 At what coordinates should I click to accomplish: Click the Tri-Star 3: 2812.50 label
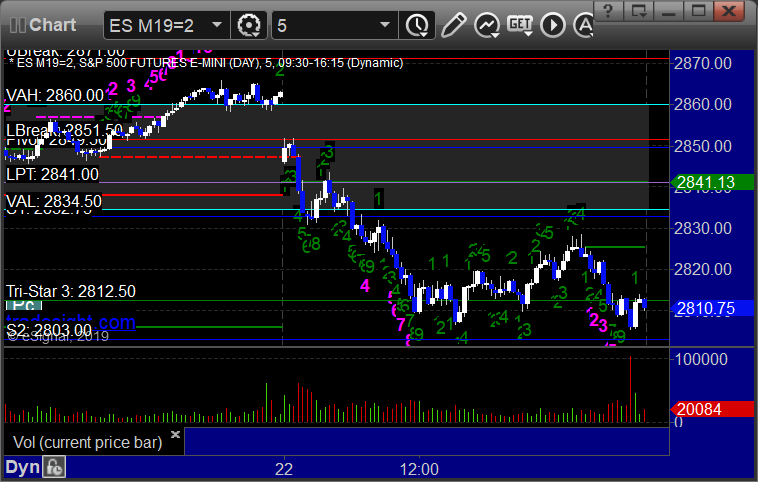coord(71,292)
